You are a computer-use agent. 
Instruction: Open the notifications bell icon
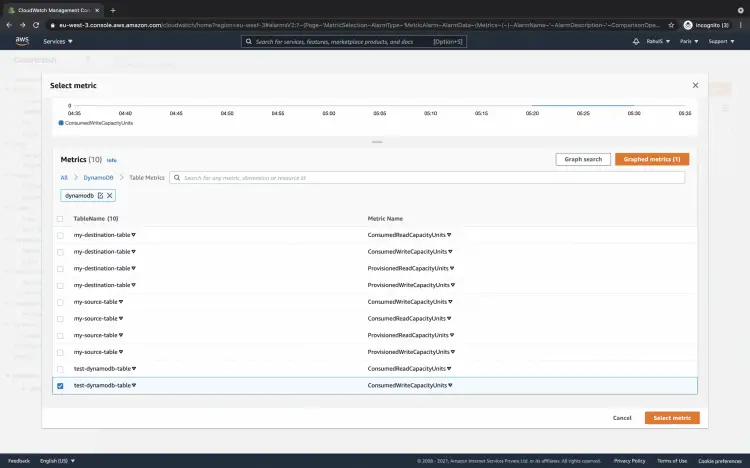(x=636, y=42)
